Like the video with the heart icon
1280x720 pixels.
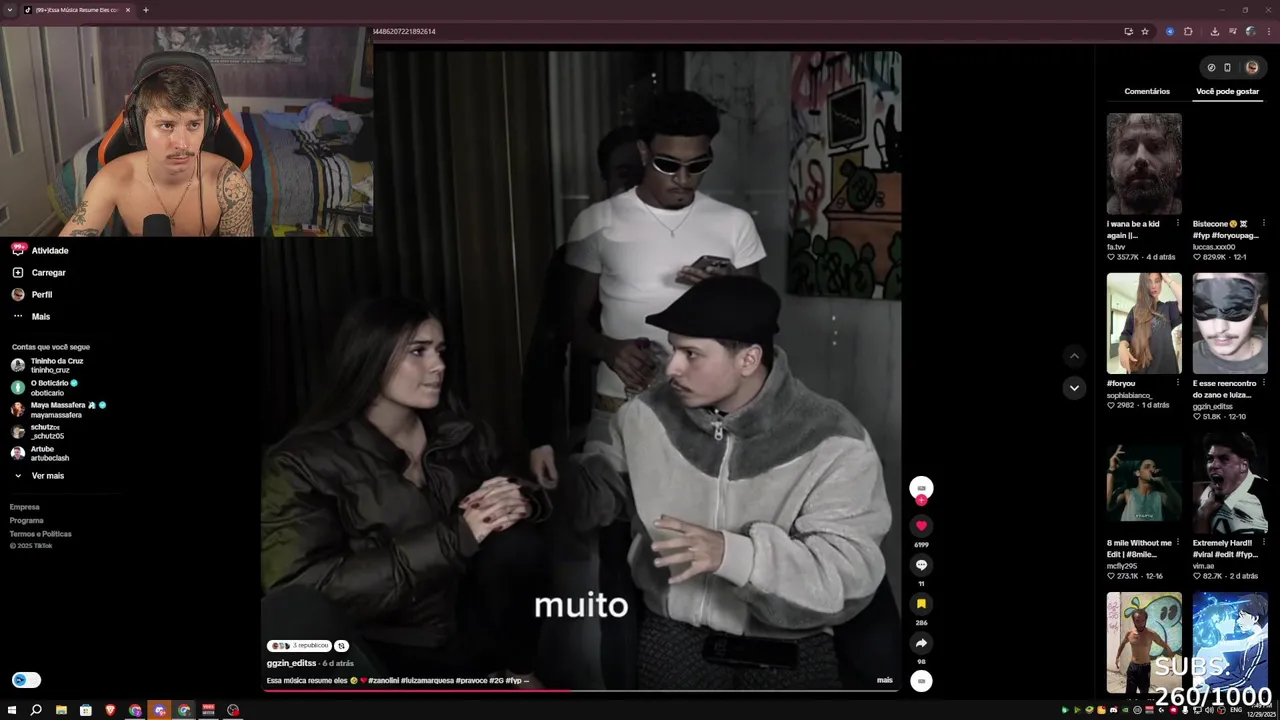click(x=921, y=526)
